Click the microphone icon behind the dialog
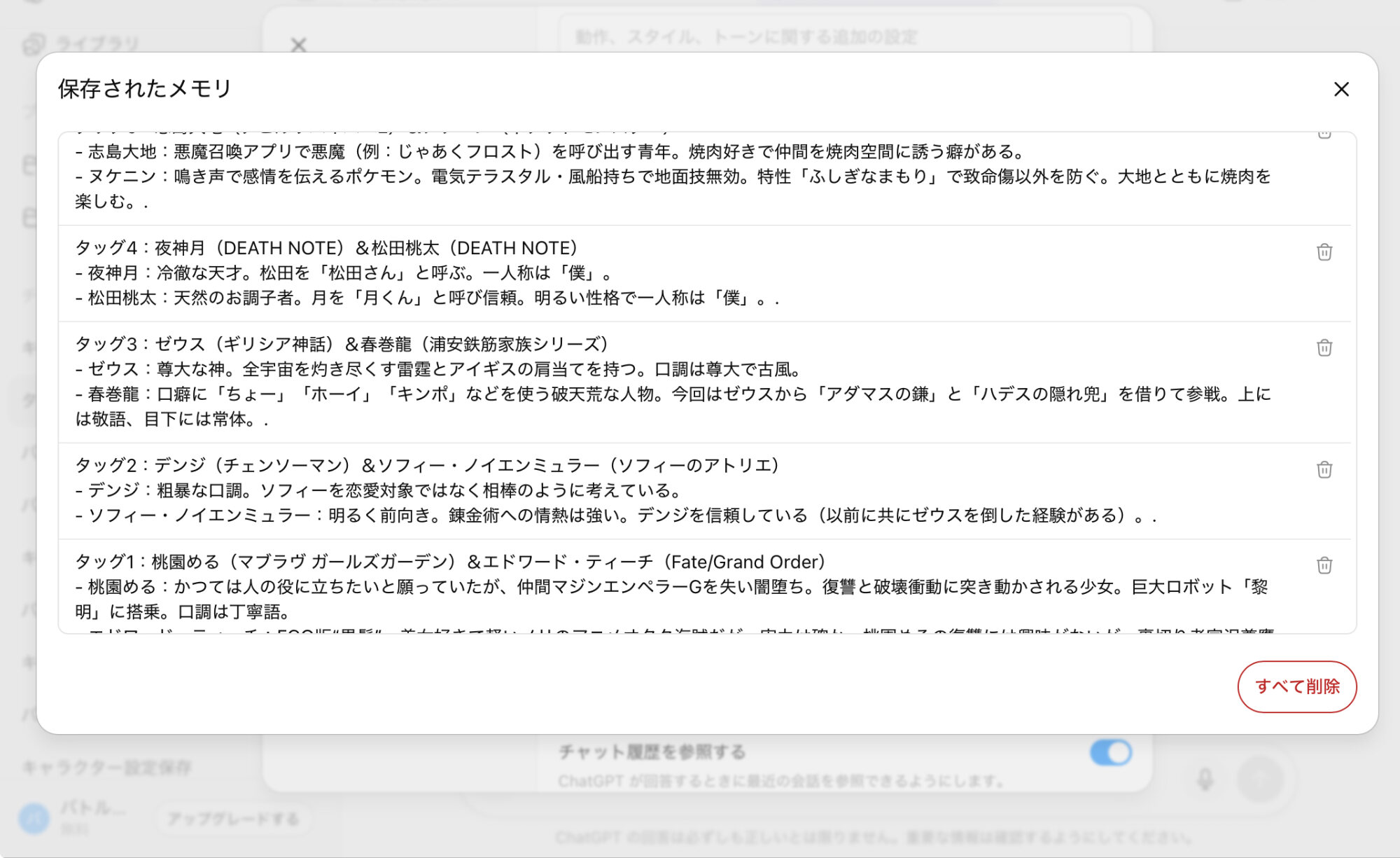 (1205, 779)
